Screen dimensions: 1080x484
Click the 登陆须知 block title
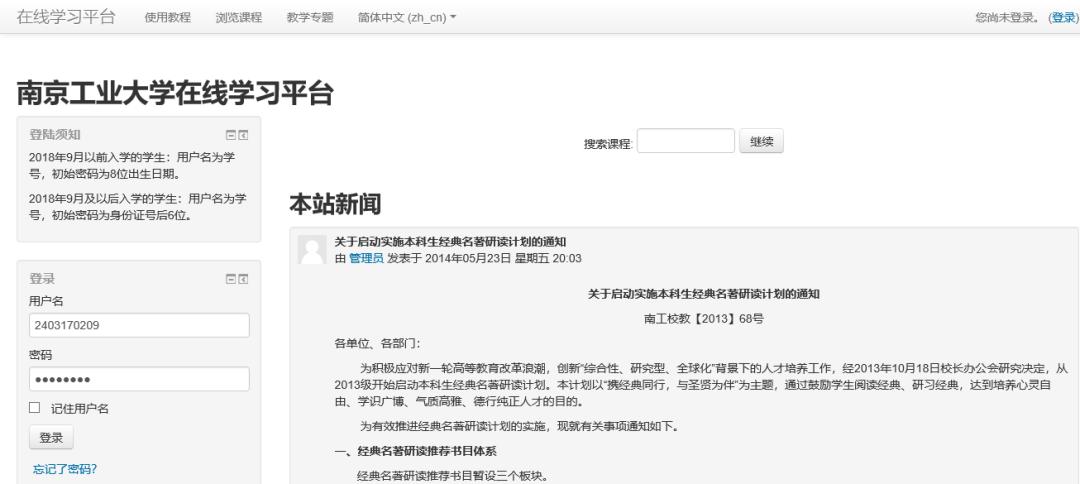pyautogui.click(x=54, y=135)
